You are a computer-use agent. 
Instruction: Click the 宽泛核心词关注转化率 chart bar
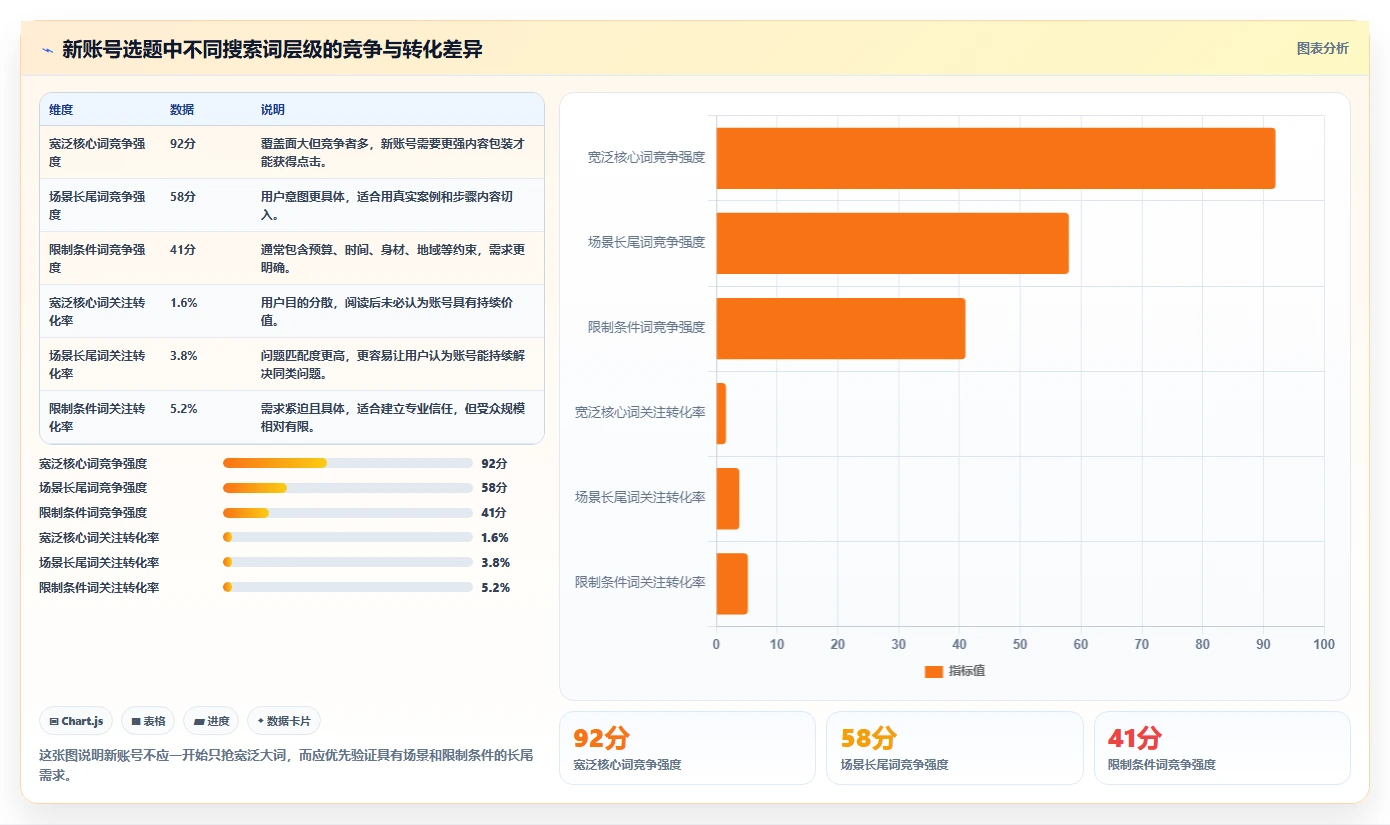(721, 413)
